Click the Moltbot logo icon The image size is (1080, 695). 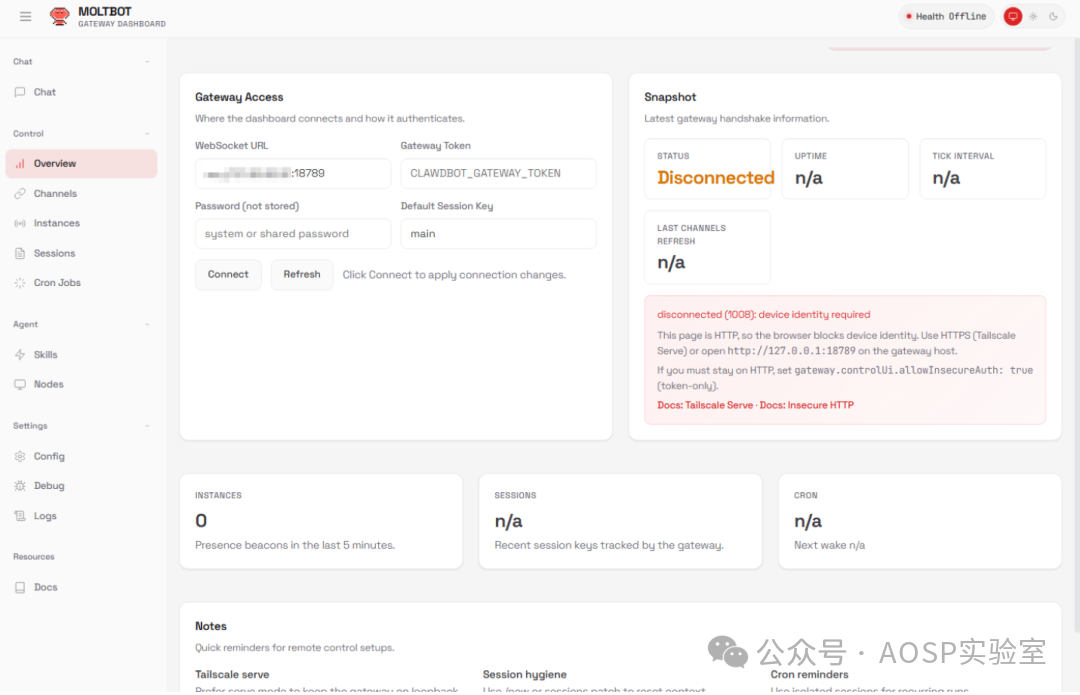(x=60, y=17)
